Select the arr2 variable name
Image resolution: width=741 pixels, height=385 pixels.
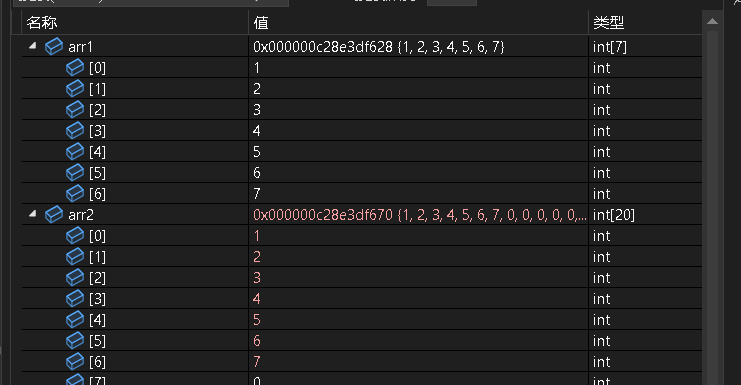click(81, 215)
